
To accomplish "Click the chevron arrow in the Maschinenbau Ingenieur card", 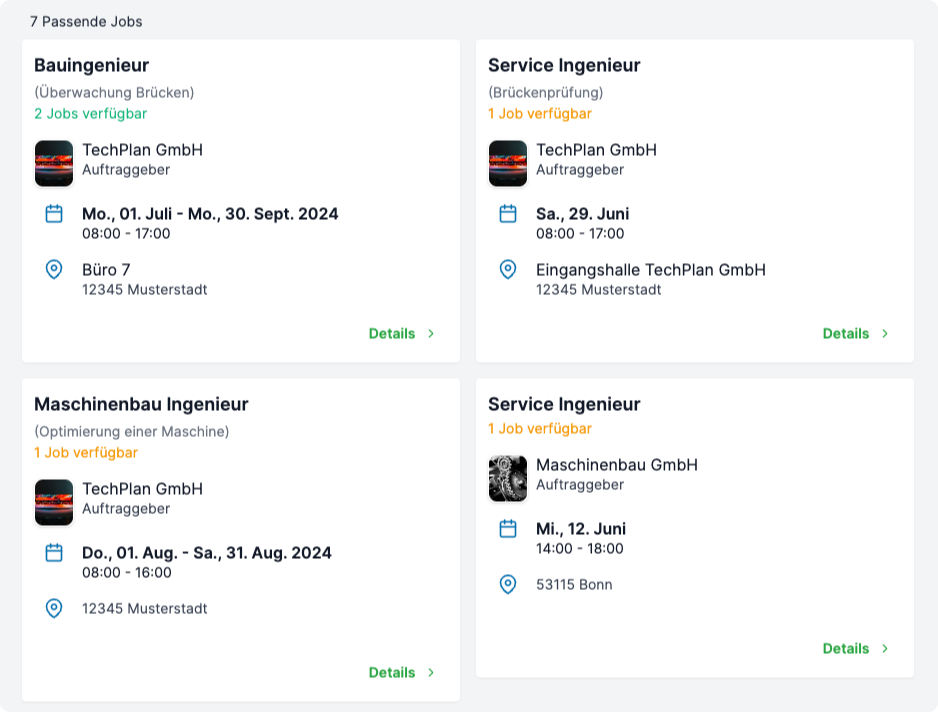I will [x=431, y=673].
